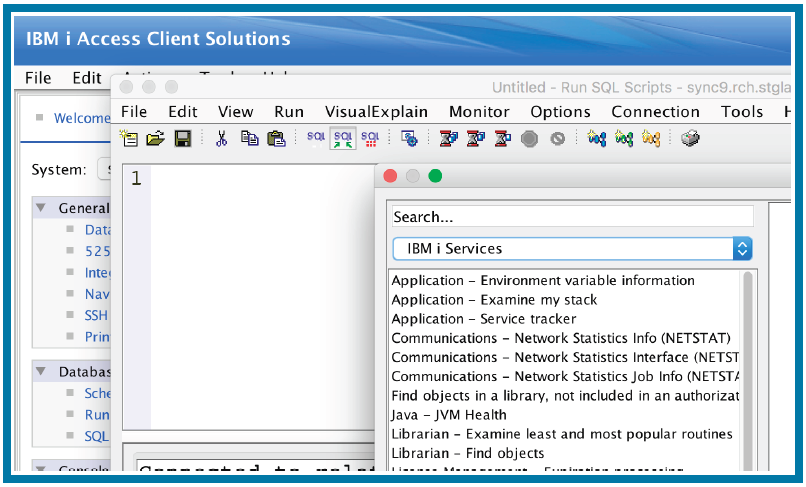This screenshot has width=806, height=487.
Task: Select Java - JVM Health example
Action: coord(449,415)
